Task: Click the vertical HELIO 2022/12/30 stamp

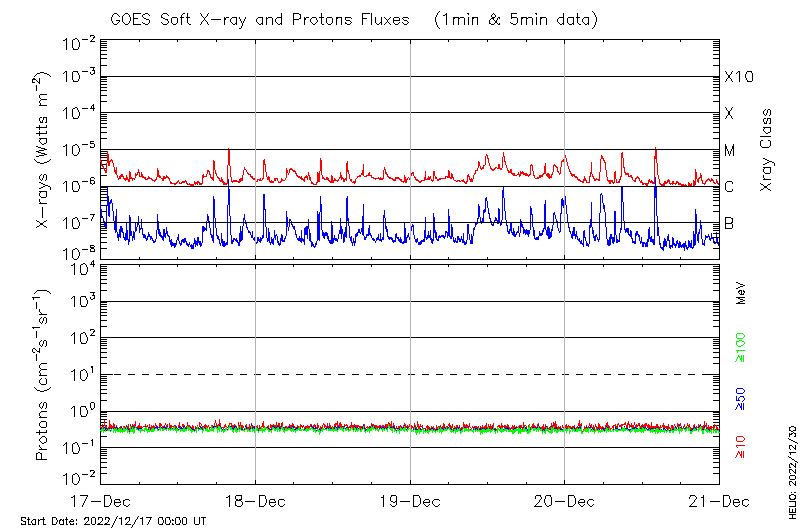Action: 791,472
